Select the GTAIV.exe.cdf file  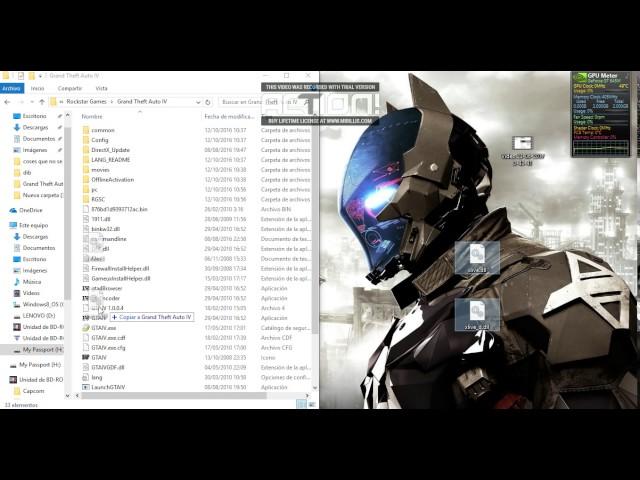pyautogui.click(x=108, y=338)
